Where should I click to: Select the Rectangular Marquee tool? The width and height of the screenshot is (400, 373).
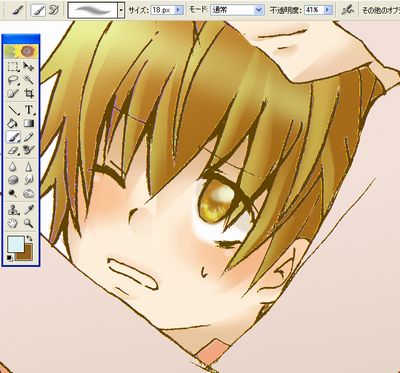[x=13, y=67]
